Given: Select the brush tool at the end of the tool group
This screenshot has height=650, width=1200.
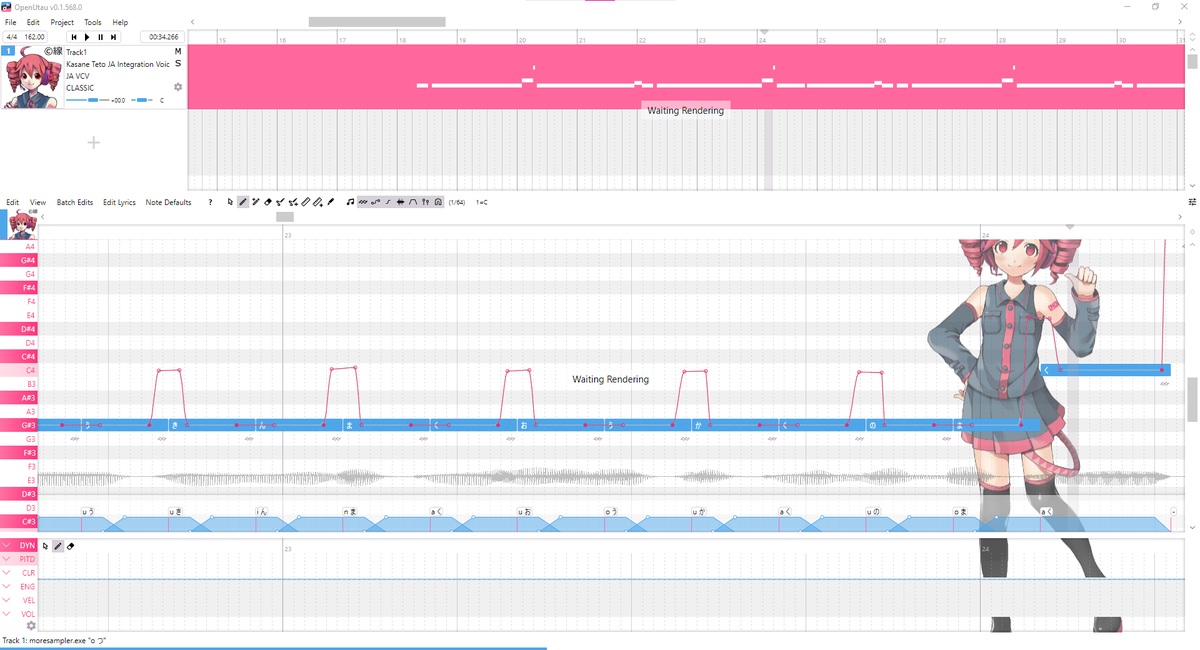Looking at the screenshot, I should [330, 202].
